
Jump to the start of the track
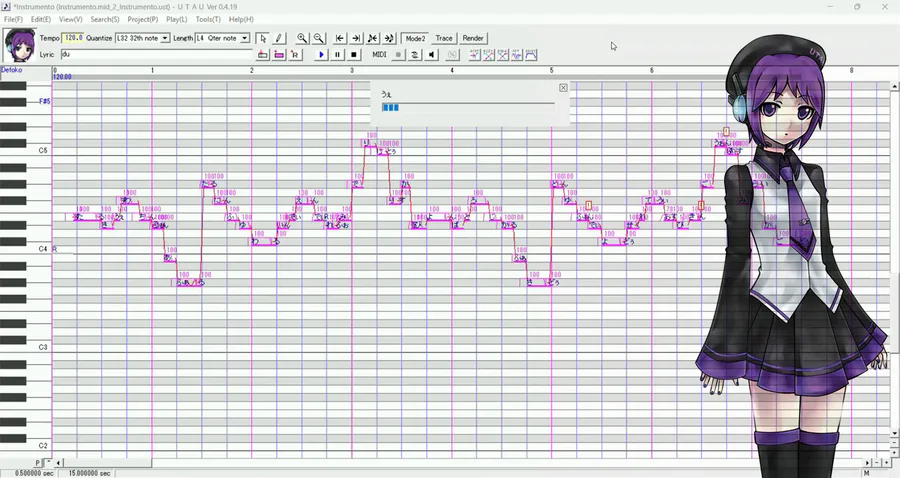click(340, 38)
